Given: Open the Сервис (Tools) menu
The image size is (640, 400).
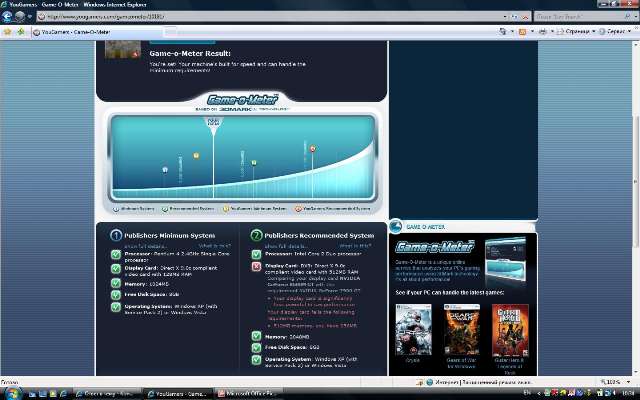Looking at the screenshot, I should [615, 31].
